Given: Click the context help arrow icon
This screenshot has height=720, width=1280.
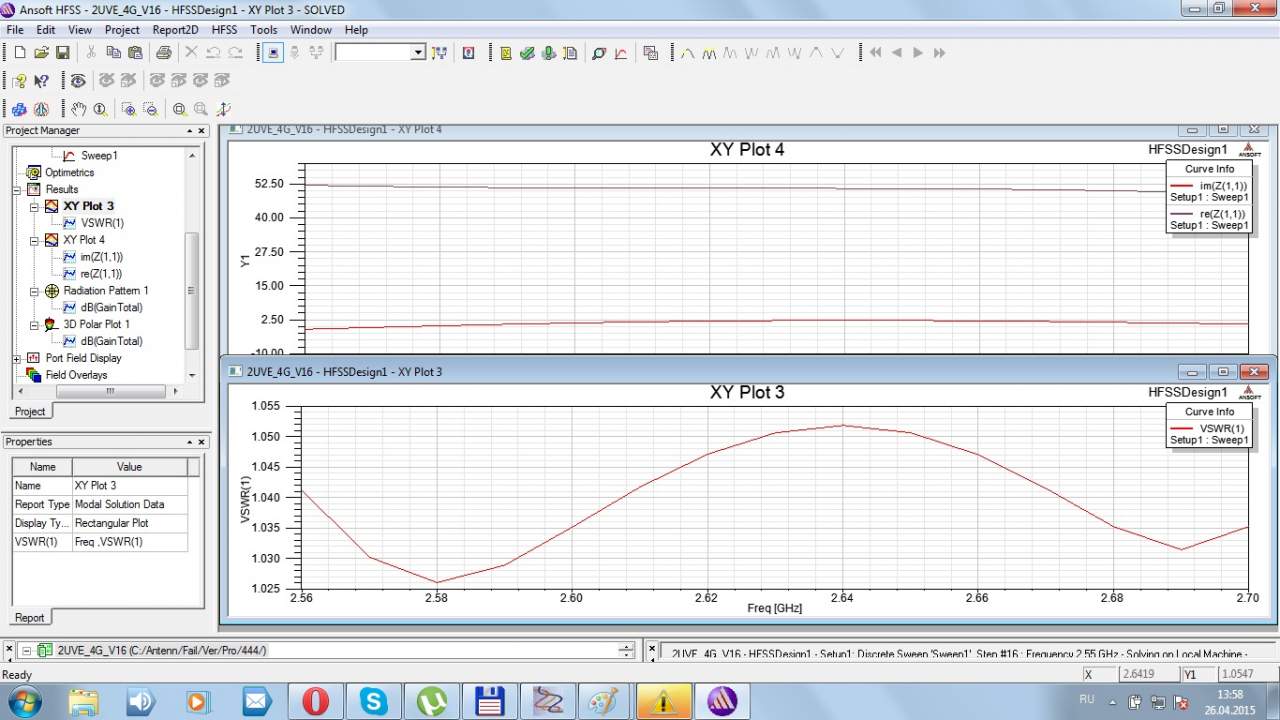Looking at the screenshot, I should pos(41,81).
